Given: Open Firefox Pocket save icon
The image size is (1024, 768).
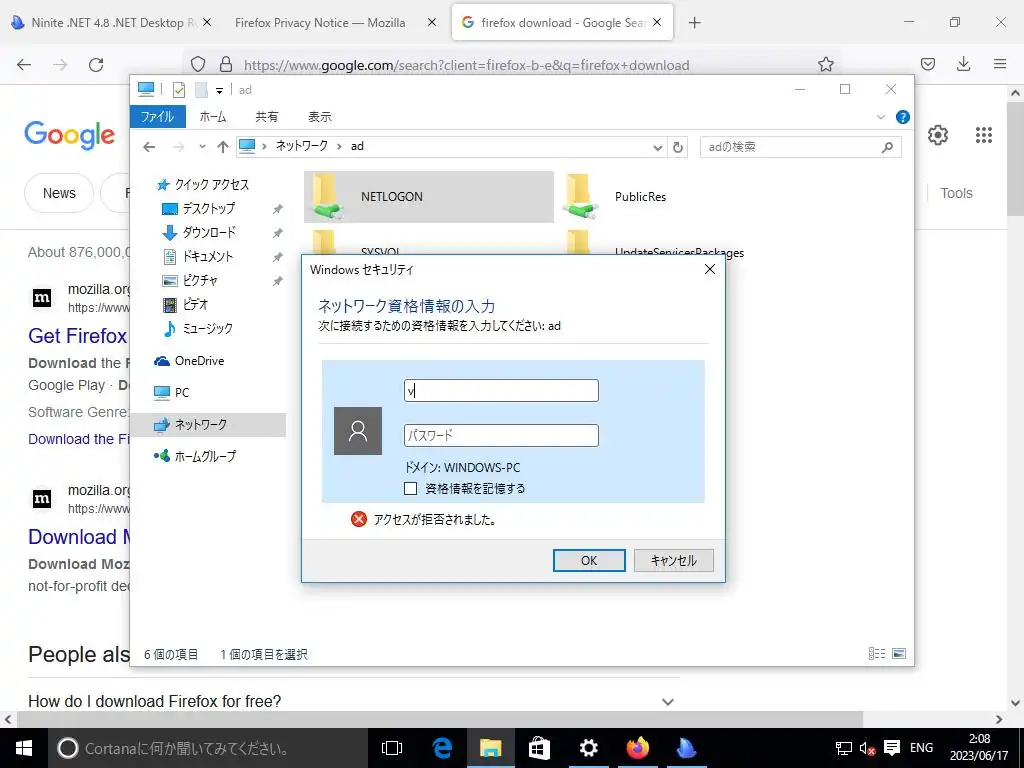Looking at the screenshot, I should pyautogui.click(x=928, y=64).
